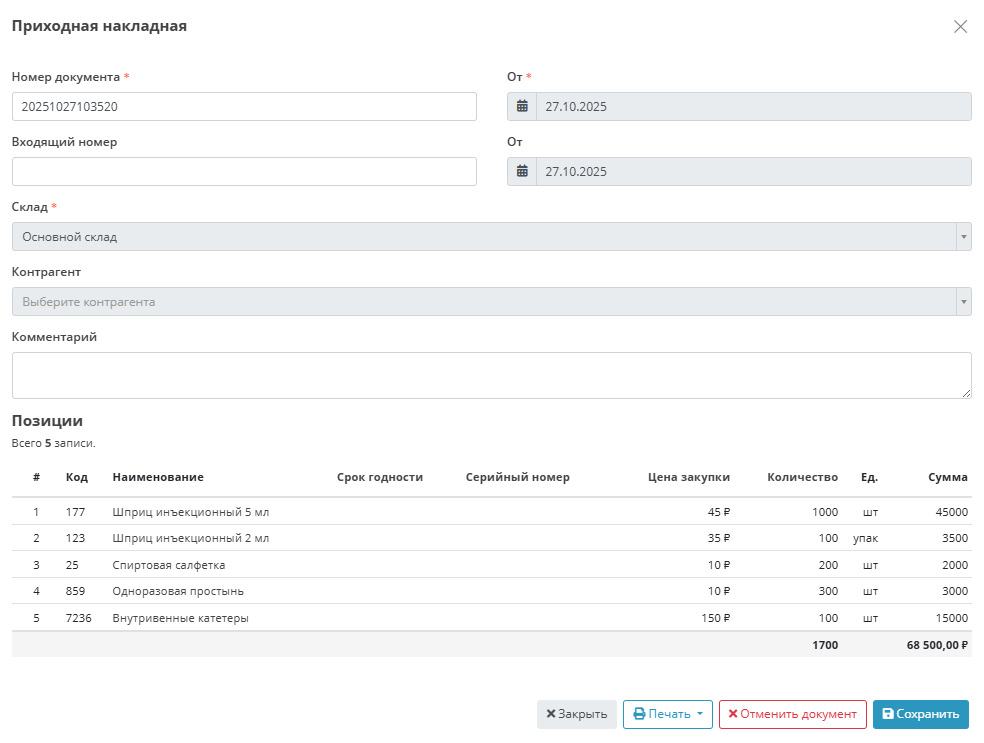
Task: Focus the Входящий номер input field
Action: (x=244, y=172)
